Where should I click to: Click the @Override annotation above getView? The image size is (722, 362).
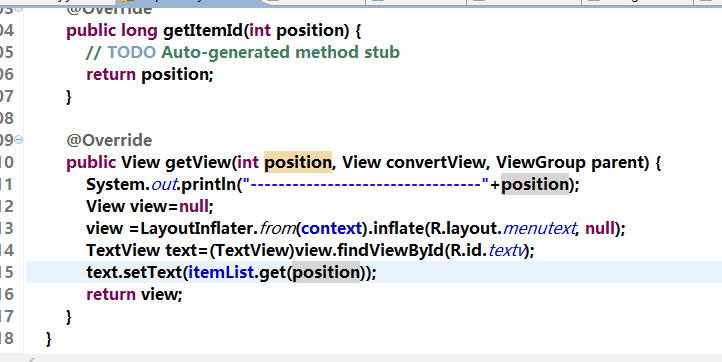pyautogui.click(x=109, y=140)
